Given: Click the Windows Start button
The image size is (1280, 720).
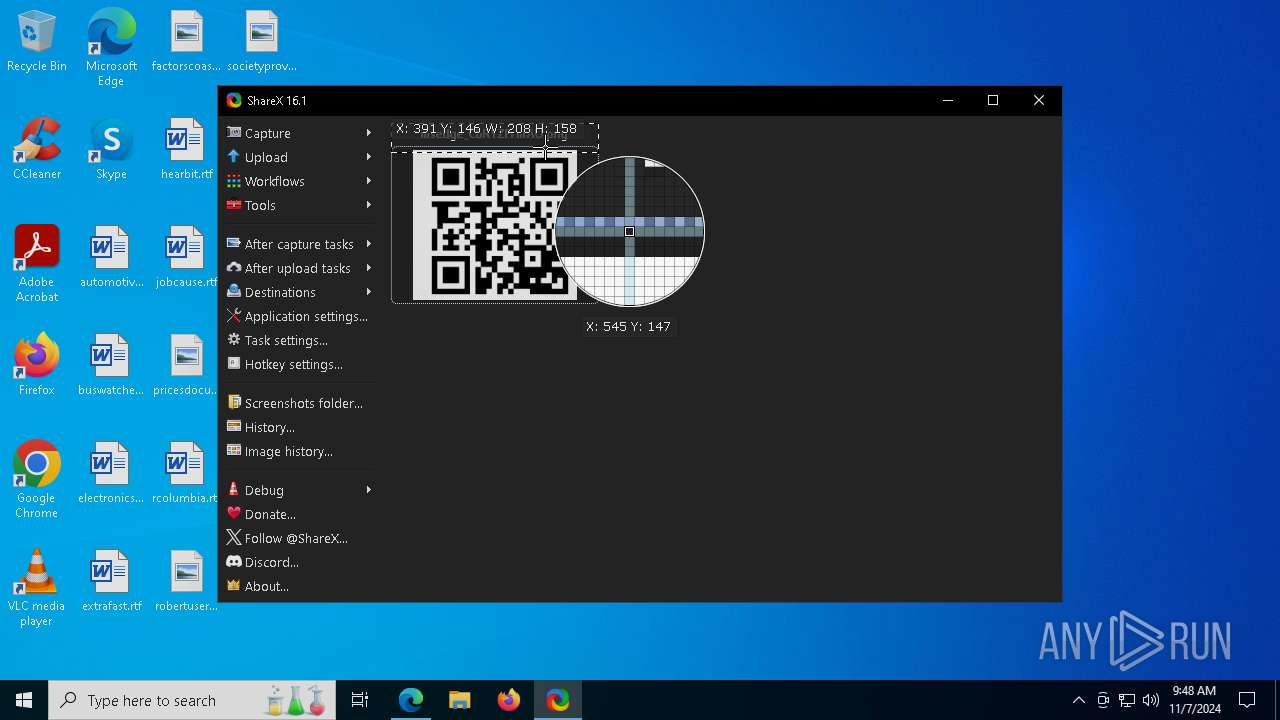Looking at the screenshot, I should click(24, 700).
